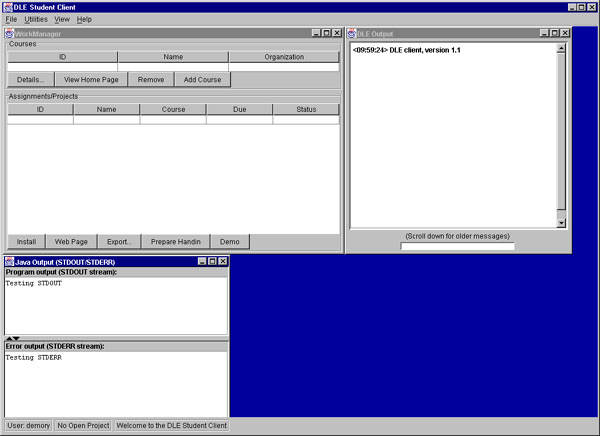The height and width of the screenshot is (436, 600).
Task: Click the DLE client version 1.1 message
Action: tap(406, 50)
